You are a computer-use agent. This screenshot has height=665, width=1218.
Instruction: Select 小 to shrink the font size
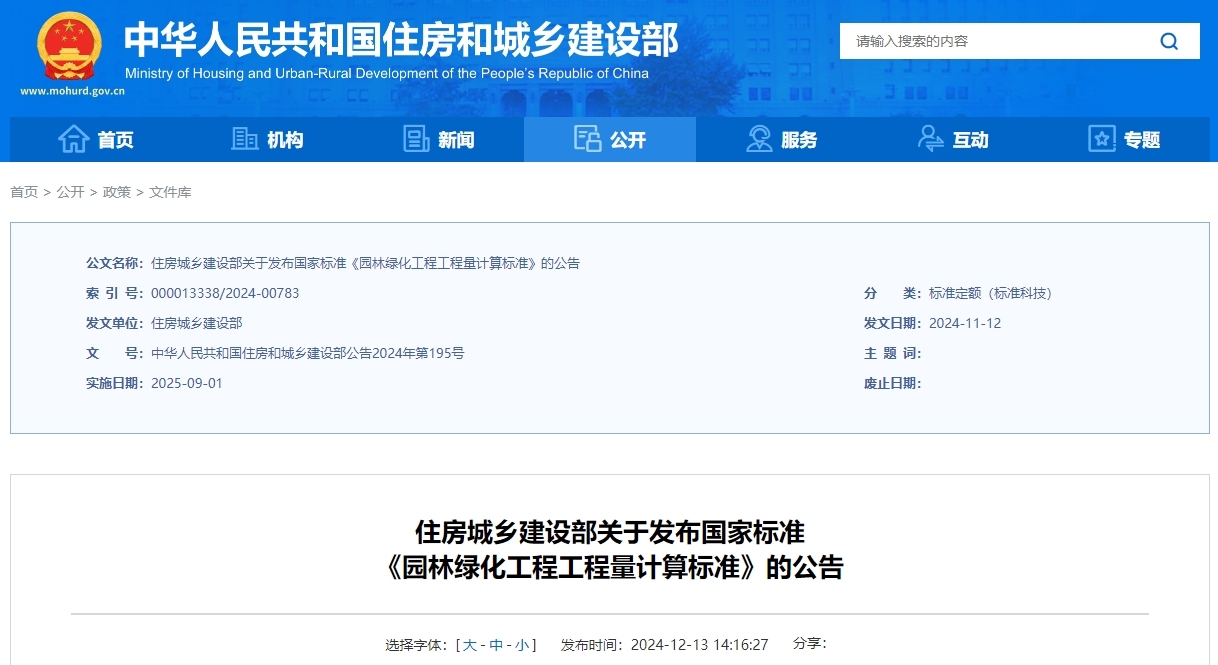(x=521, y=645)
